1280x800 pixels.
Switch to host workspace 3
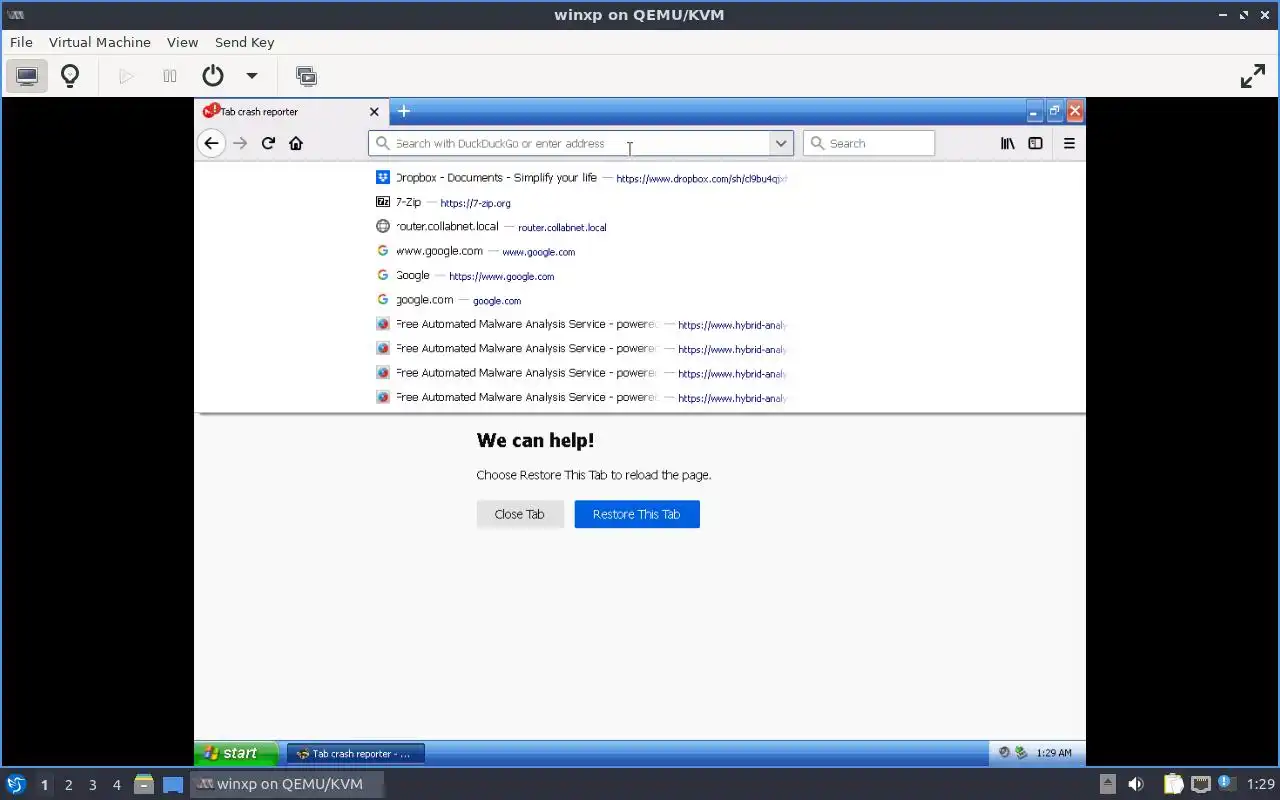[93, 785]
